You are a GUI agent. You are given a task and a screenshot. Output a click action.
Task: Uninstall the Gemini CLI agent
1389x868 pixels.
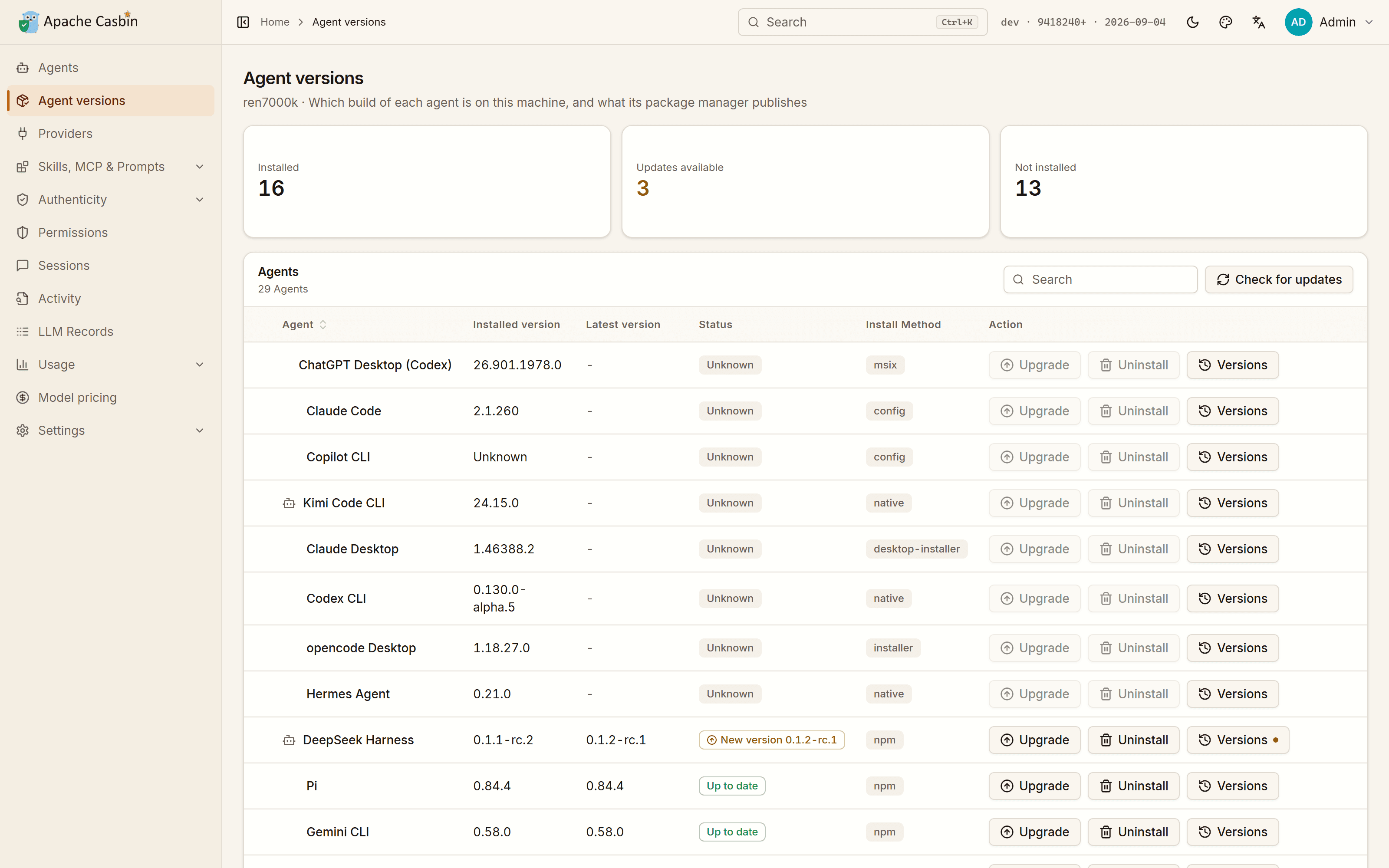1134,832
